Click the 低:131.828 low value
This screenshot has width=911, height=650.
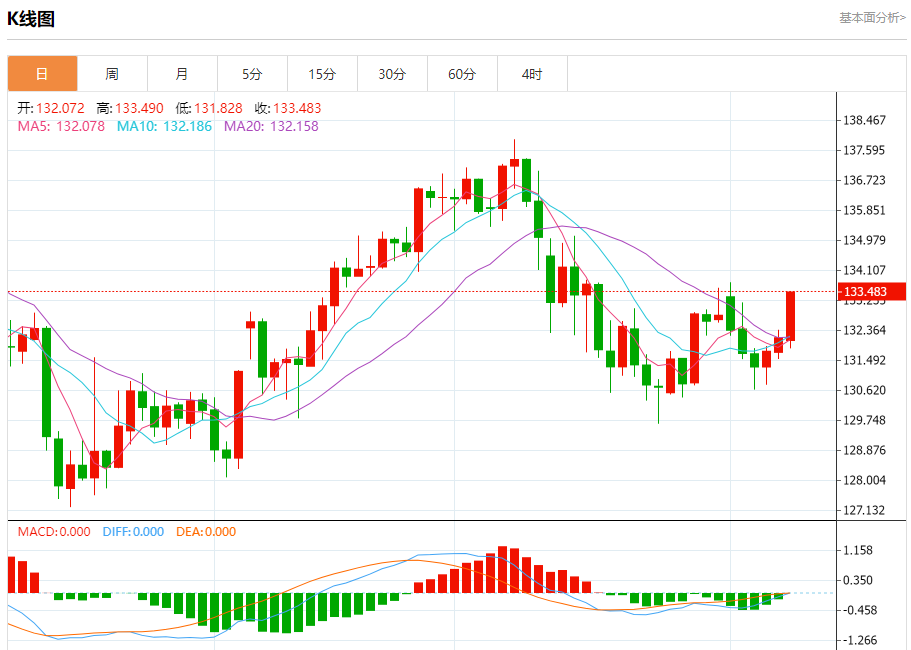point(209,108)
